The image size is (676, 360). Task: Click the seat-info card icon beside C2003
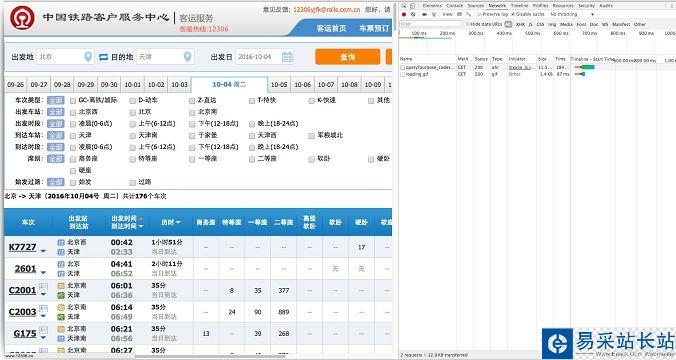[43, 308]
